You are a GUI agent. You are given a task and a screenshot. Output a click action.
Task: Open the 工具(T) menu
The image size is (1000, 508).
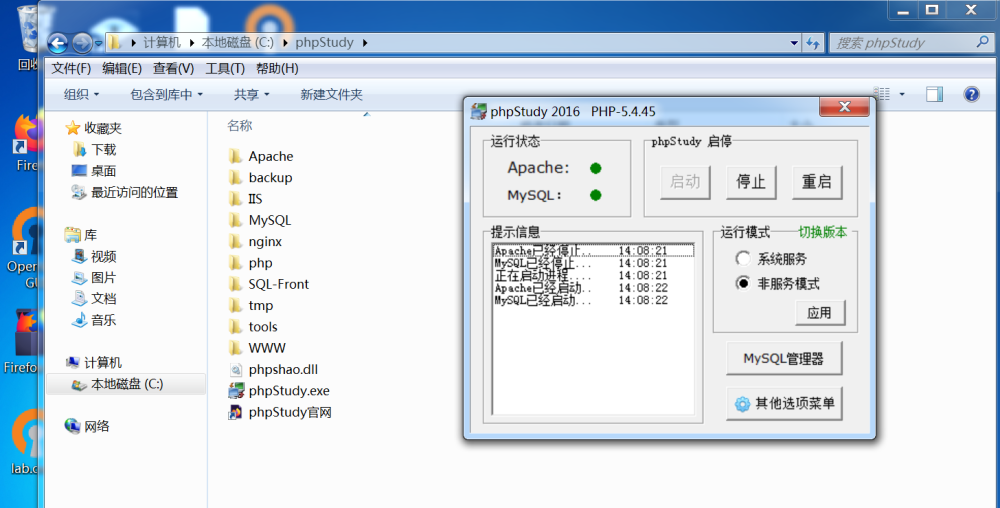(225, 68)
